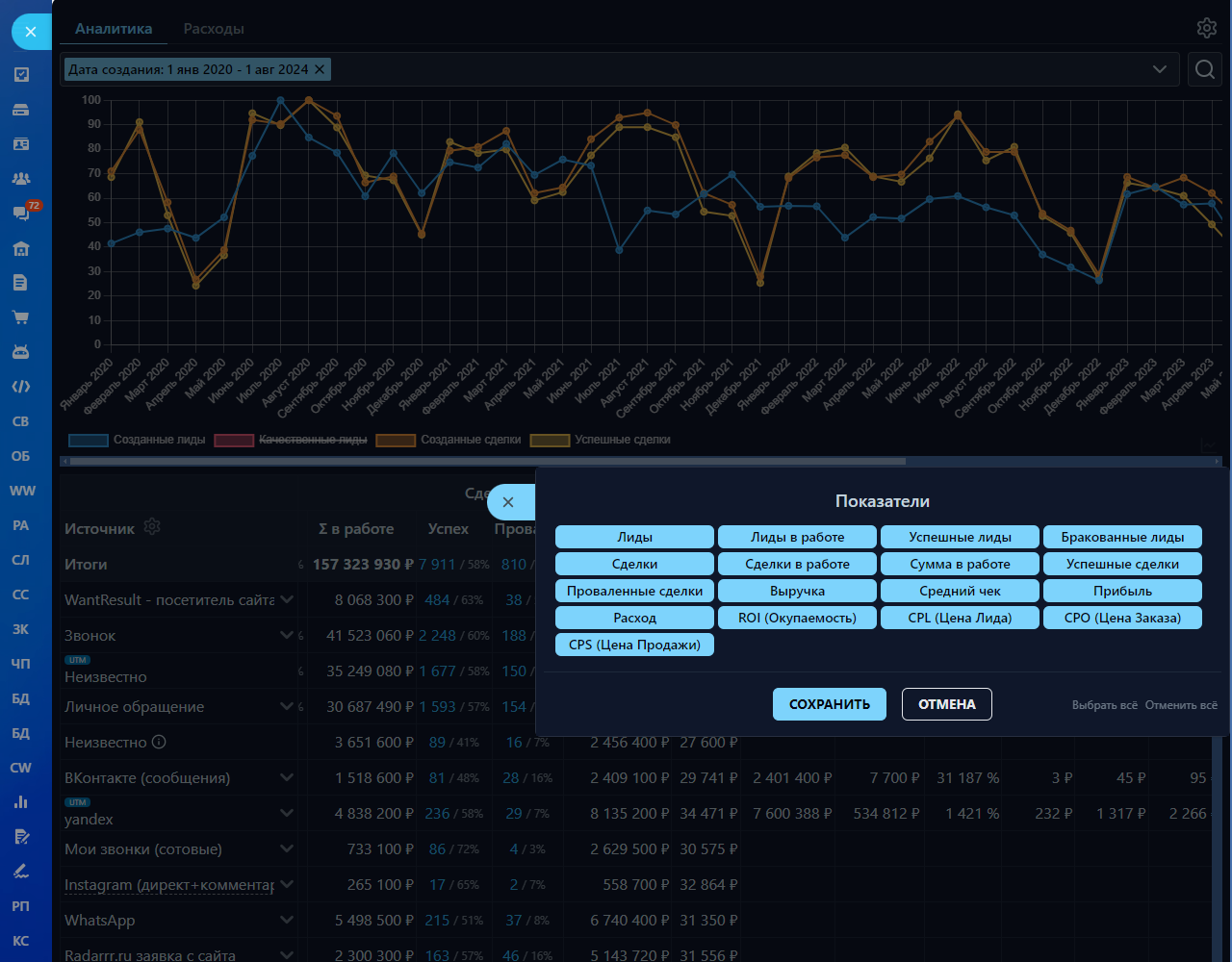Toggle the ROI (Окупаемость) indicator
The width and height of the screenshot is (1232, 962).
click(x=797, y=618)
